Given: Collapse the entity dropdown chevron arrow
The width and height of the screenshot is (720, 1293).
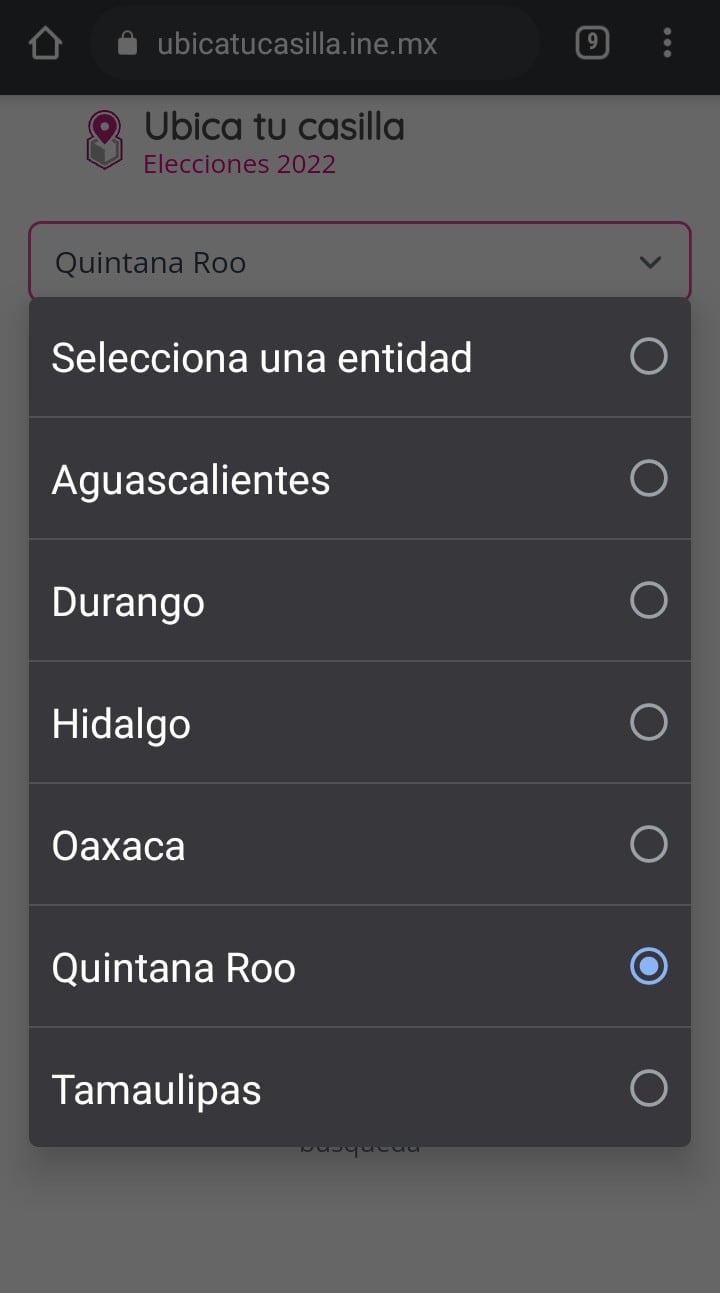Looking at the screenshot, I should point(650,263).
